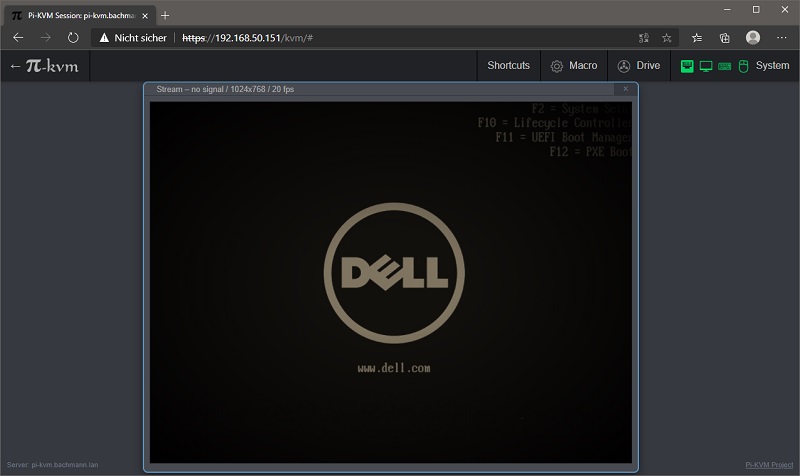The width and height of the screenshot is (800, 476).
Task: Click the Drive disc icon
Action: (623, 66)
